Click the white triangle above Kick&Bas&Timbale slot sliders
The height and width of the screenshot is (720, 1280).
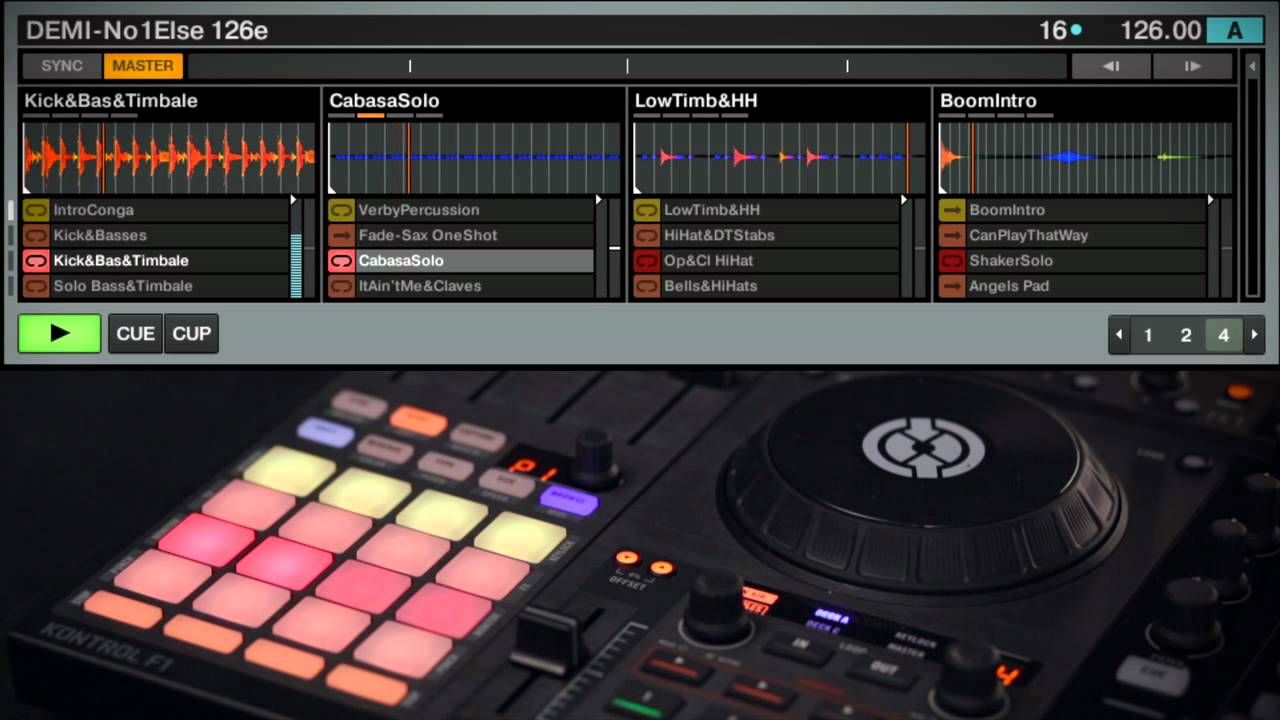[293, 200]
